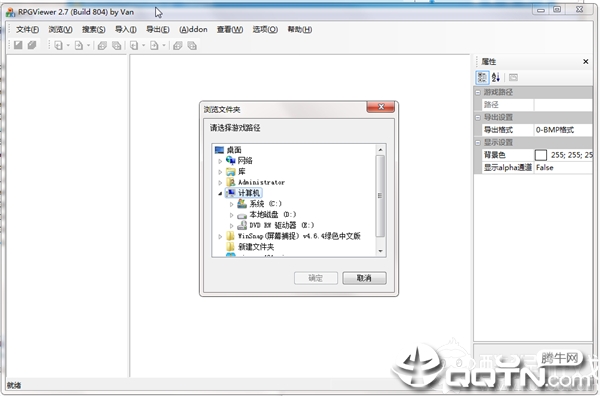
Task: Open the (A)ddon menu
Action: [193, 29]
